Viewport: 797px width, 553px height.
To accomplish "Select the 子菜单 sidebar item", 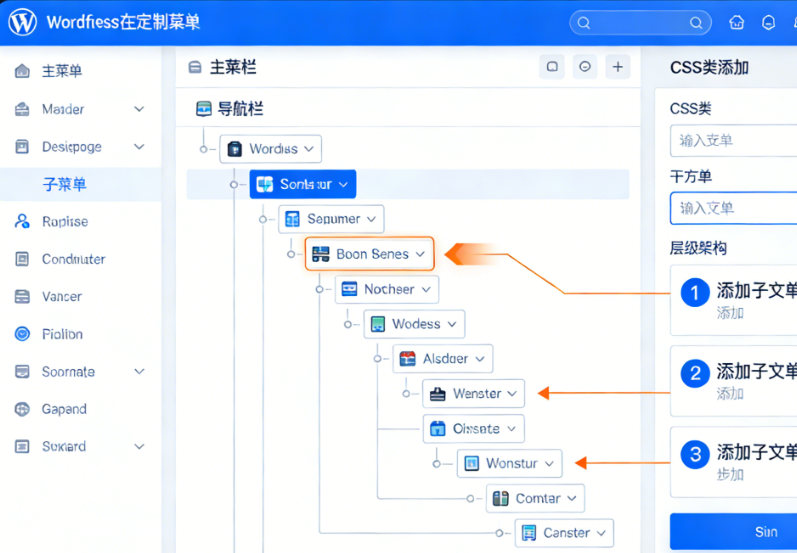I will 81,184.
